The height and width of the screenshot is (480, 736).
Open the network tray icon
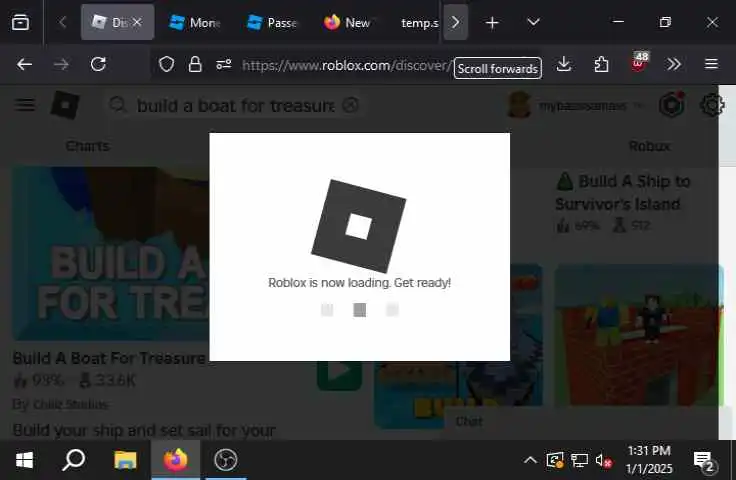pyautogui.click(x=579, y=460)
